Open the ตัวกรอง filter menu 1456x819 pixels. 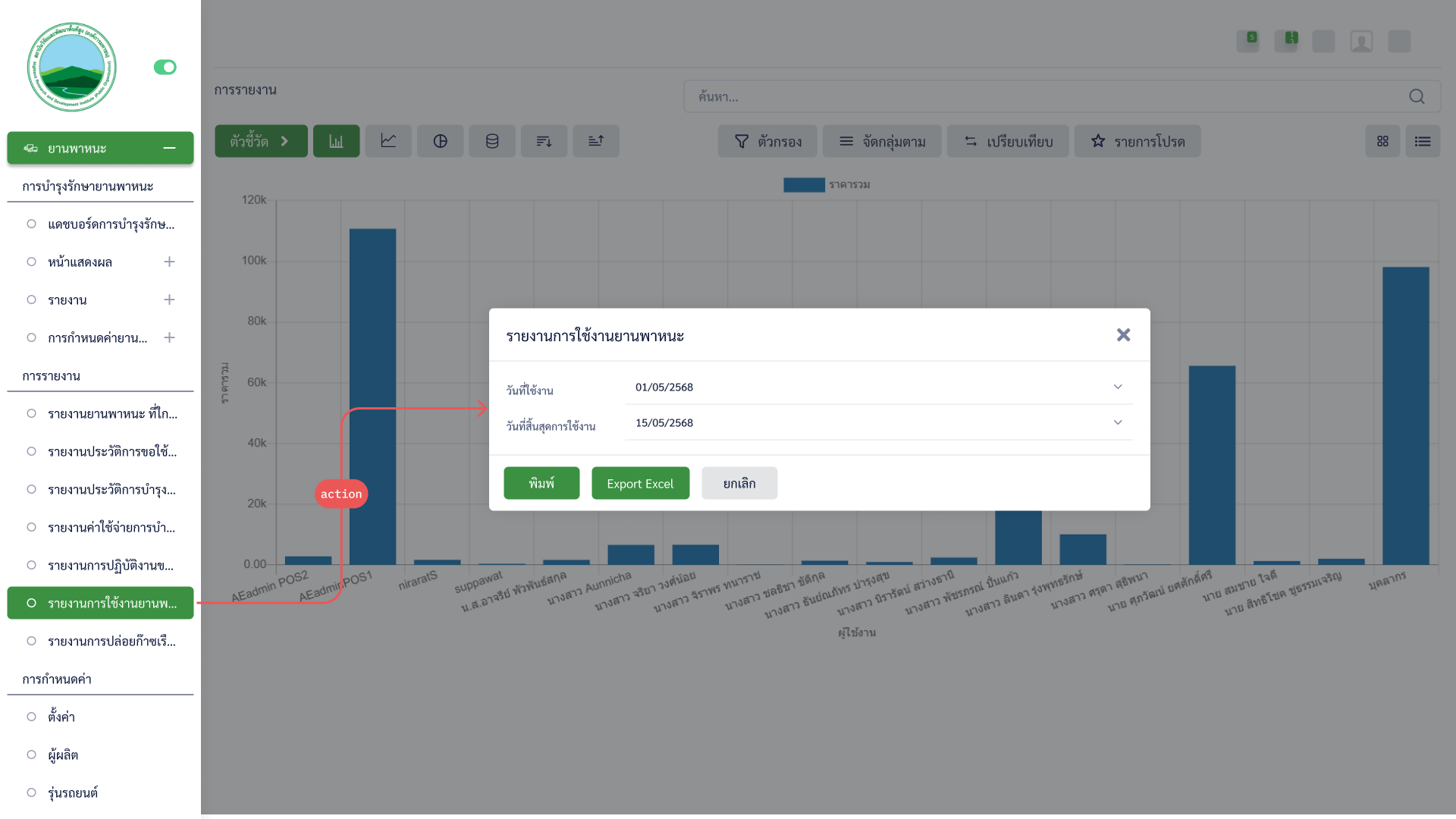tap(767, 141)
